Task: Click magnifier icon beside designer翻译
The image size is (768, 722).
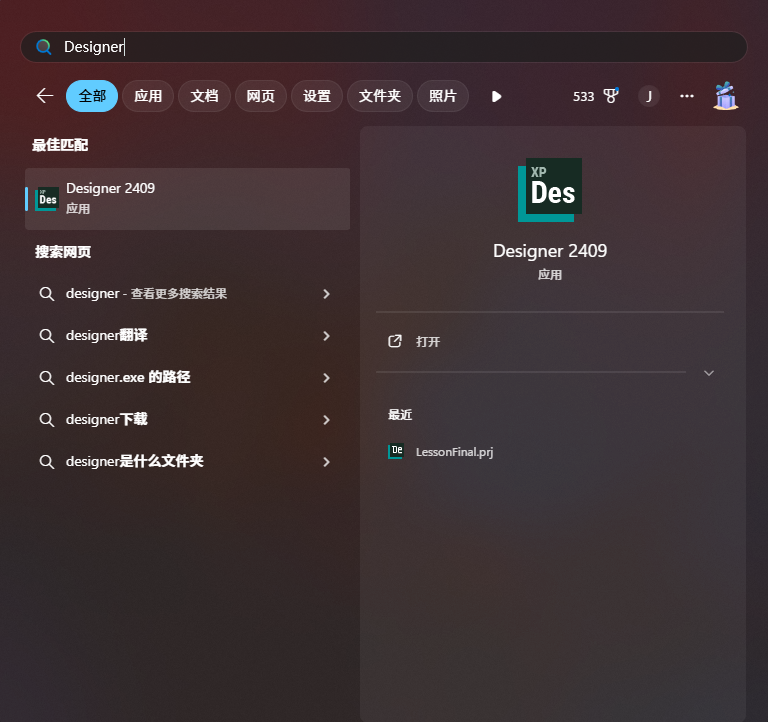Action: pos(47,336)
